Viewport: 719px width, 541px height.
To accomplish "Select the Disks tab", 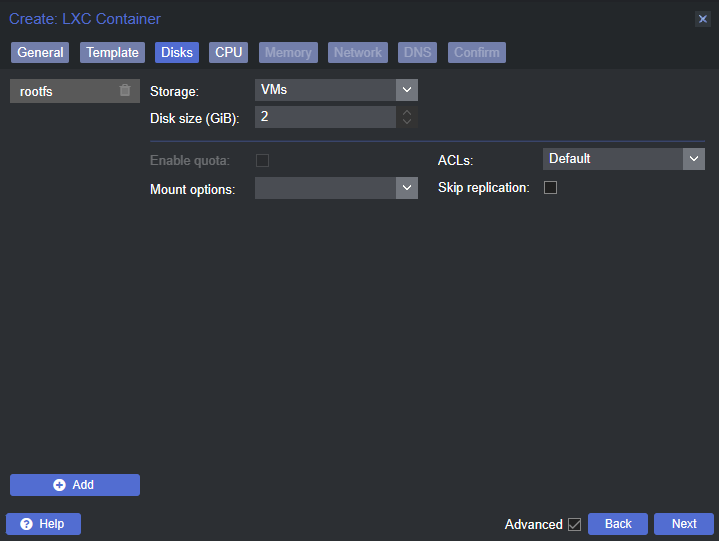I will [x=177, y=52].
